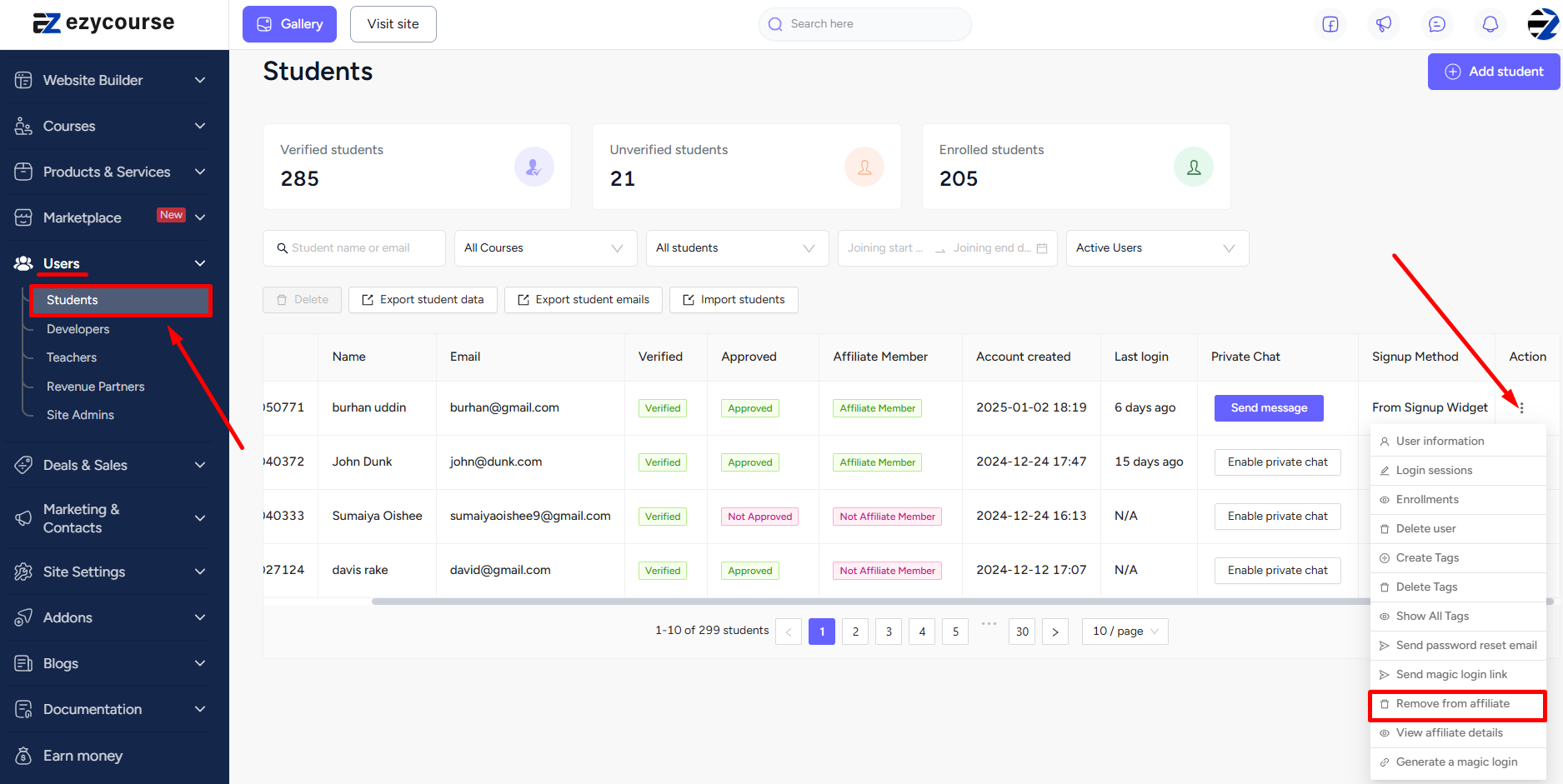The width and height of the screenshot is (1563, 784).
Task: Click the profile avatar logo
Action: coord(1542,24)
